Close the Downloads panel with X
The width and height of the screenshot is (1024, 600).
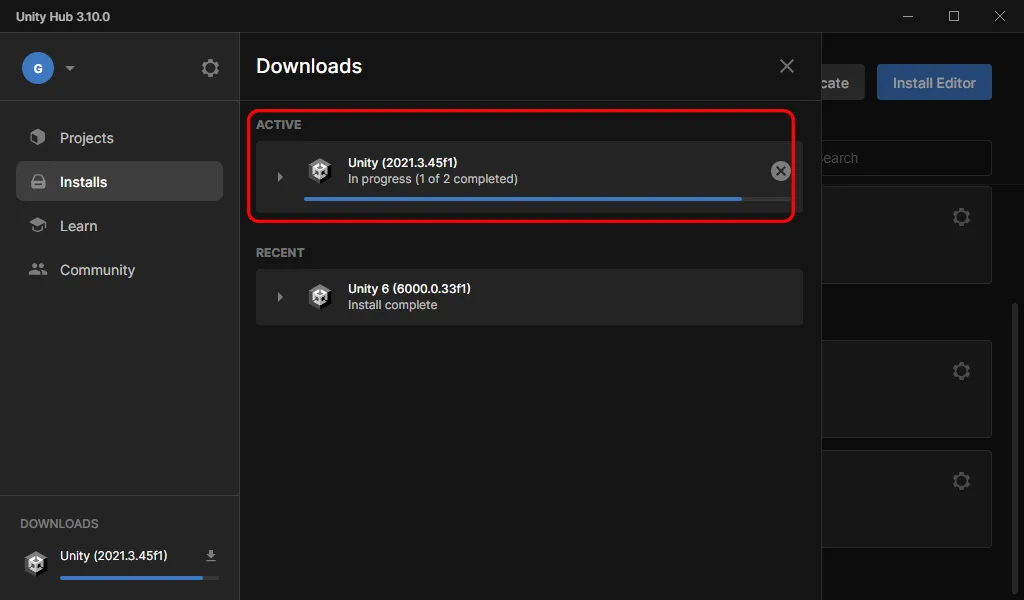point(787,66)
